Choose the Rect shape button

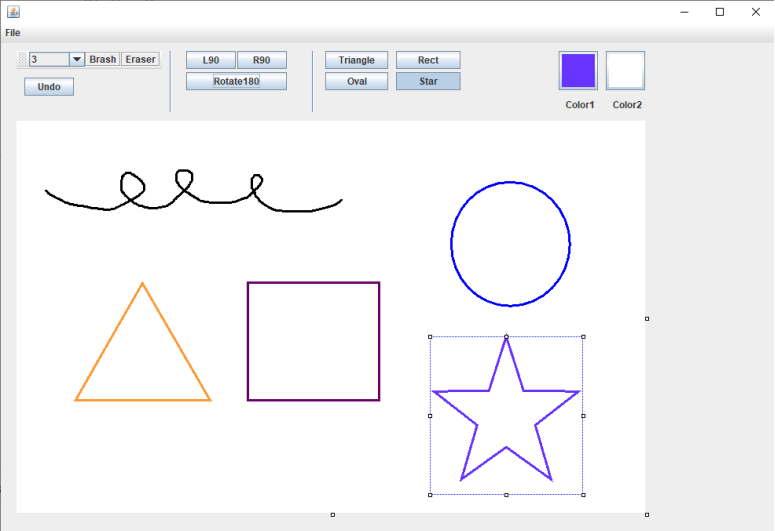428,60
